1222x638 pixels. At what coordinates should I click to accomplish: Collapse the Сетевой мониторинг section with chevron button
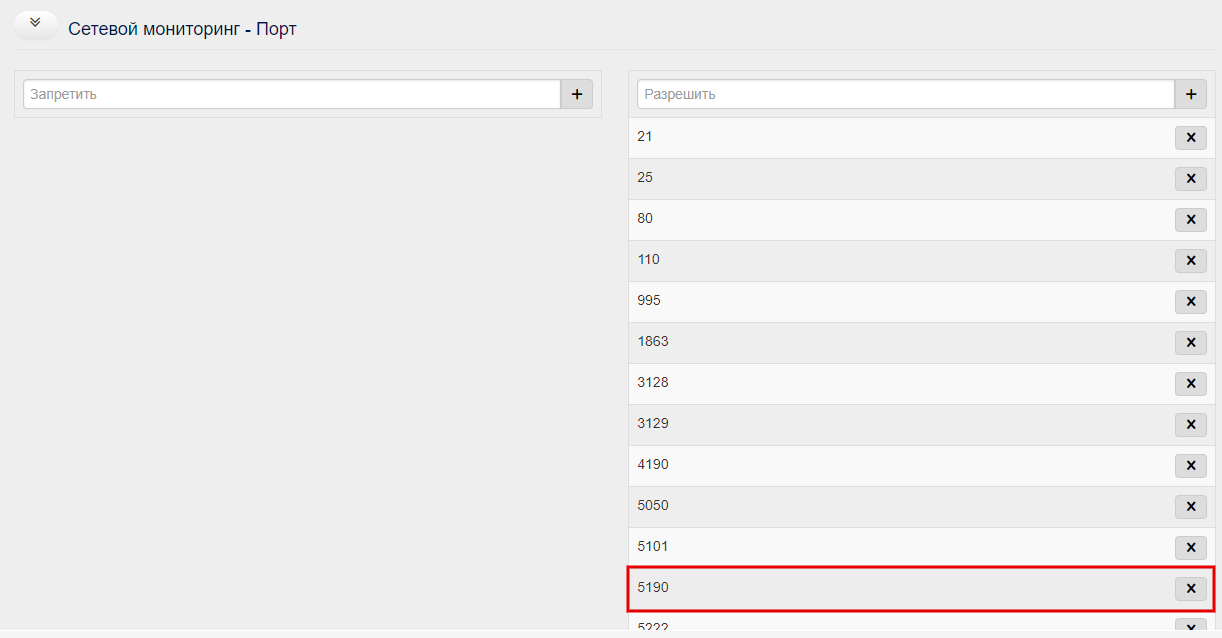tap(36, 23)
